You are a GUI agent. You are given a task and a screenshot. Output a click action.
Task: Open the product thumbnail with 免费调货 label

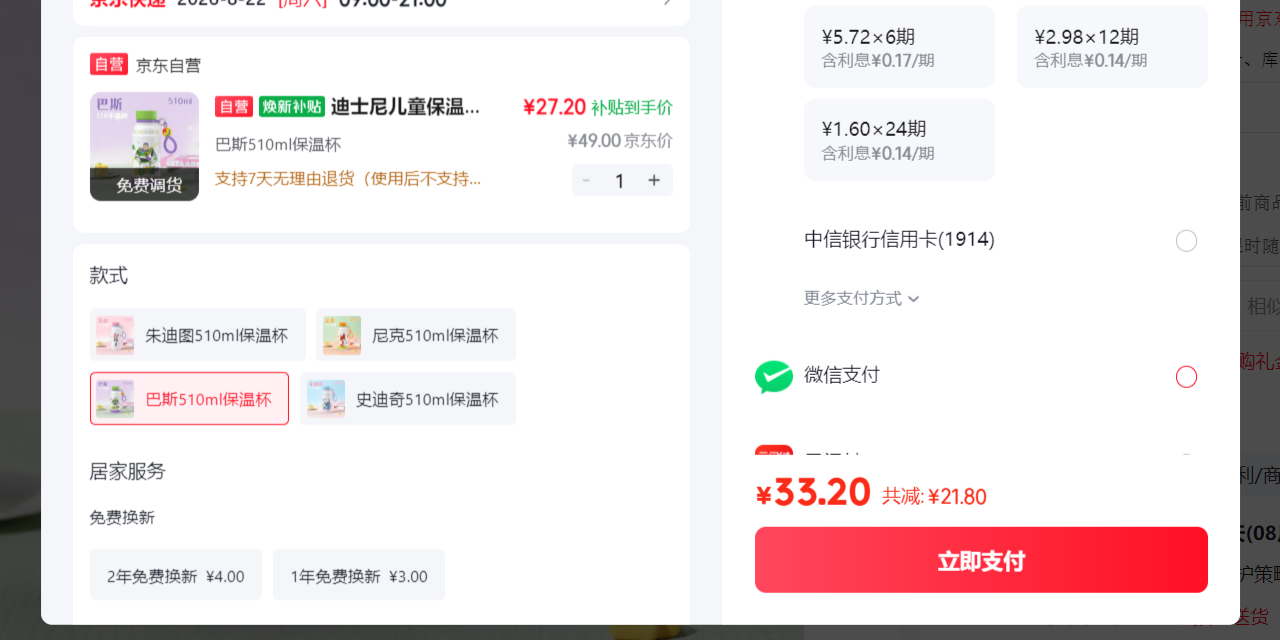[144, 147]
